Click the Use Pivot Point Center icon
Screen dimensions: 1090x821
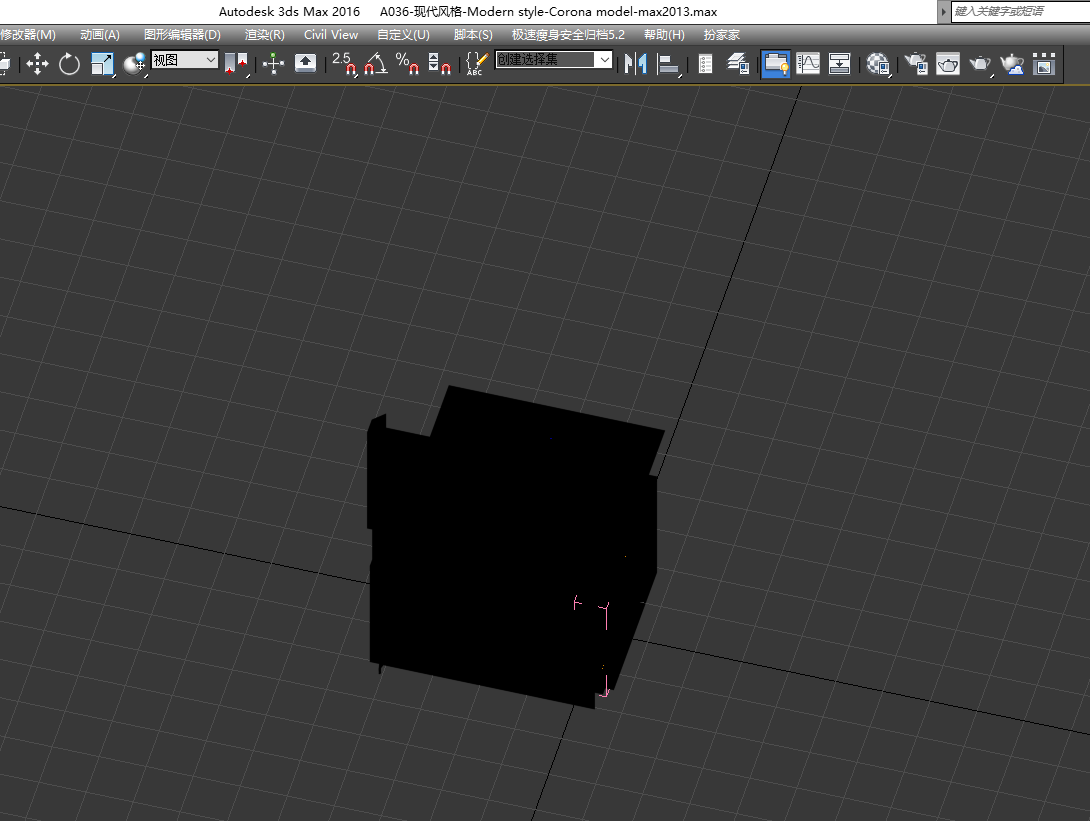[x=237, y=64]
